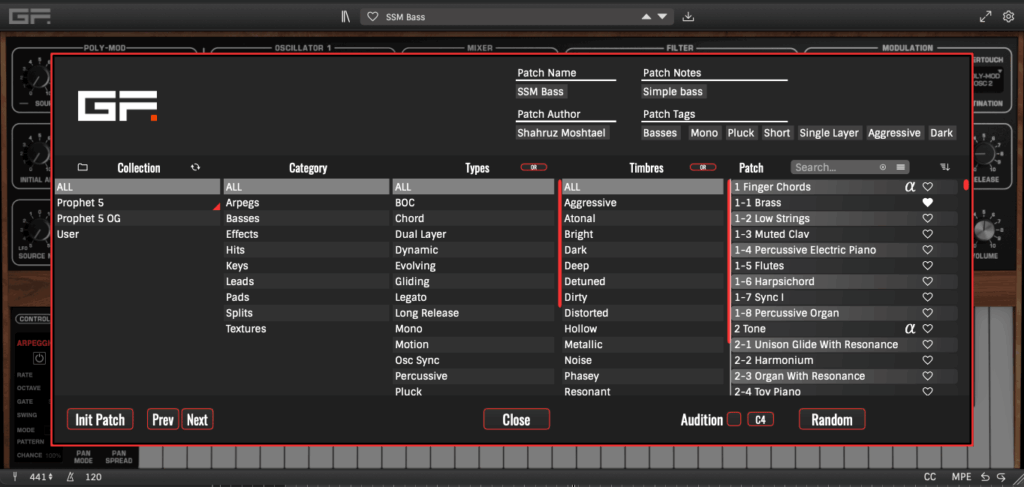Open the SSM Bass patch name dropdown
Image resolution: width=1024 pixels, height=487 pixels.
pos(519,17)
